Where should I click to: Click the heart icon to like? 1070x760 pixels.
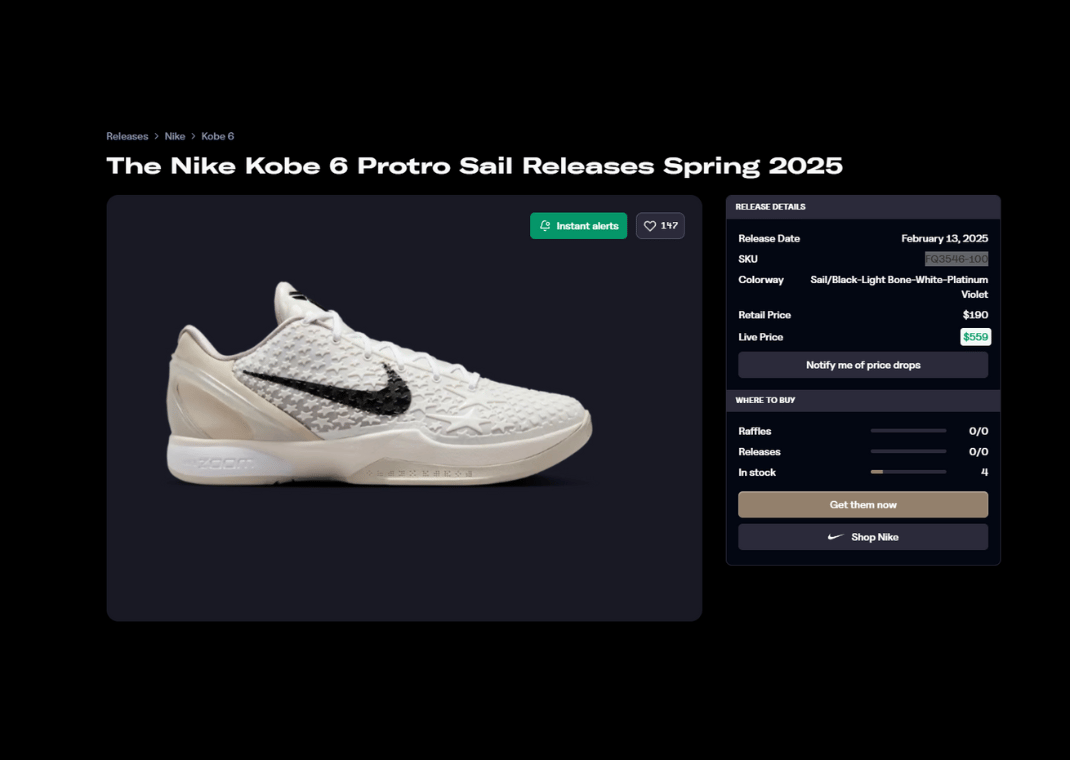coord(650,226)
